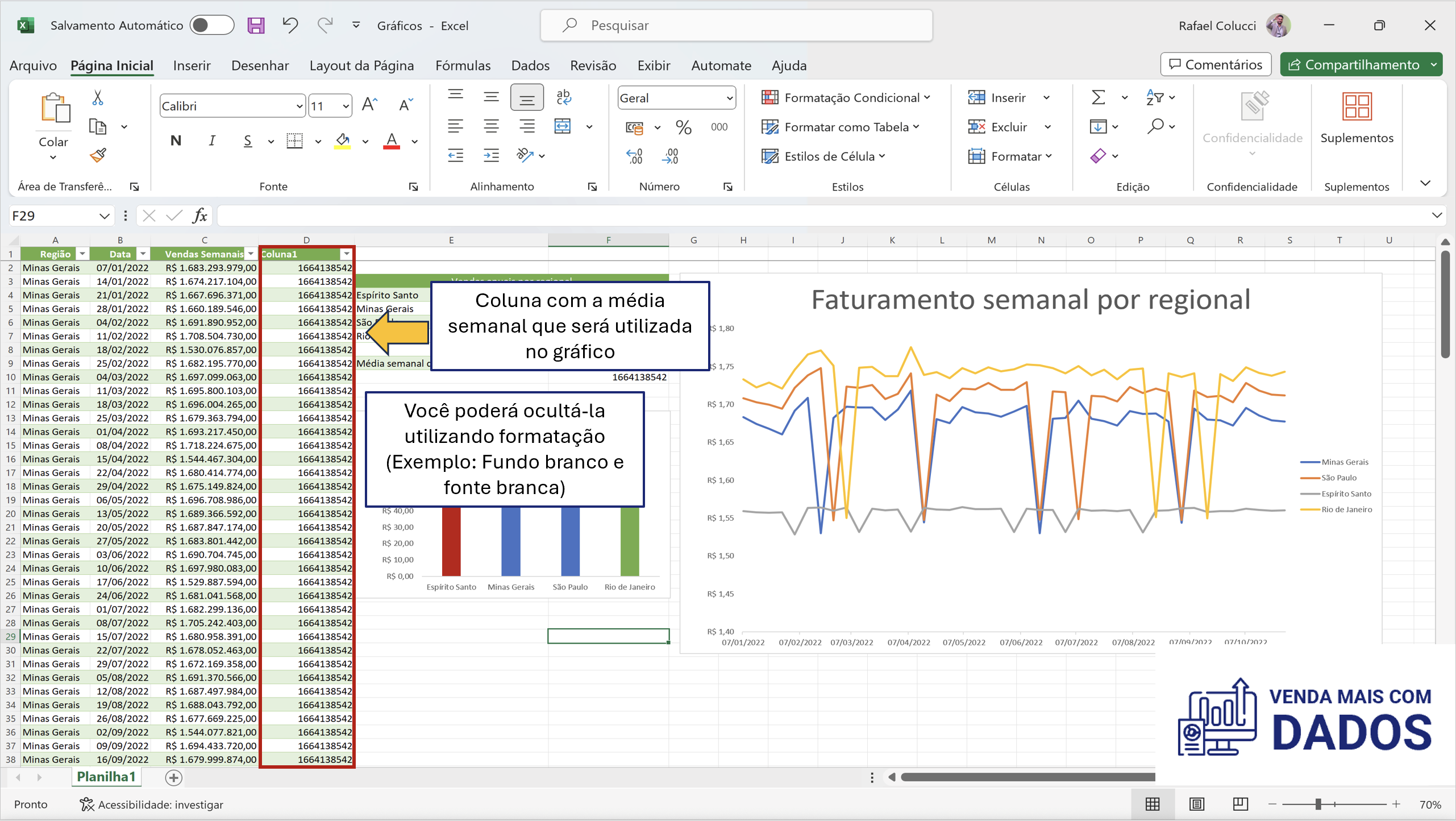The image size is (1456, 821).
Task: Click the Save icon in the title bar
Action: [x=256, y=26]
